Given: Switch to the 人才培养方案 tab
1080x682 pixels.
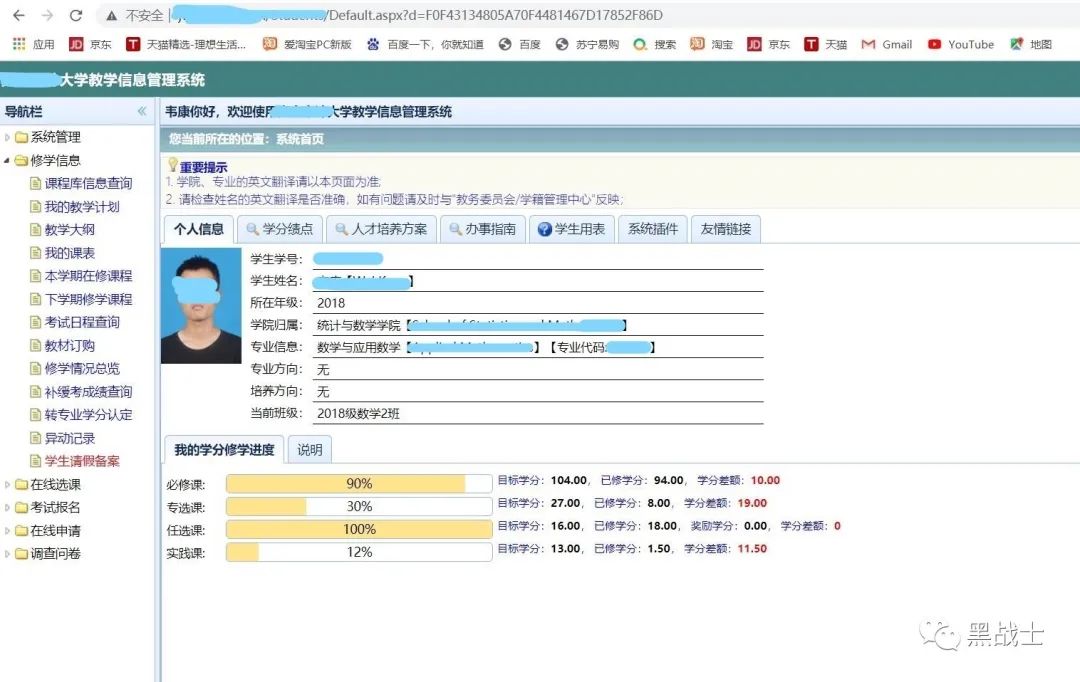Looking at the screenshot, I should [381, 229].
